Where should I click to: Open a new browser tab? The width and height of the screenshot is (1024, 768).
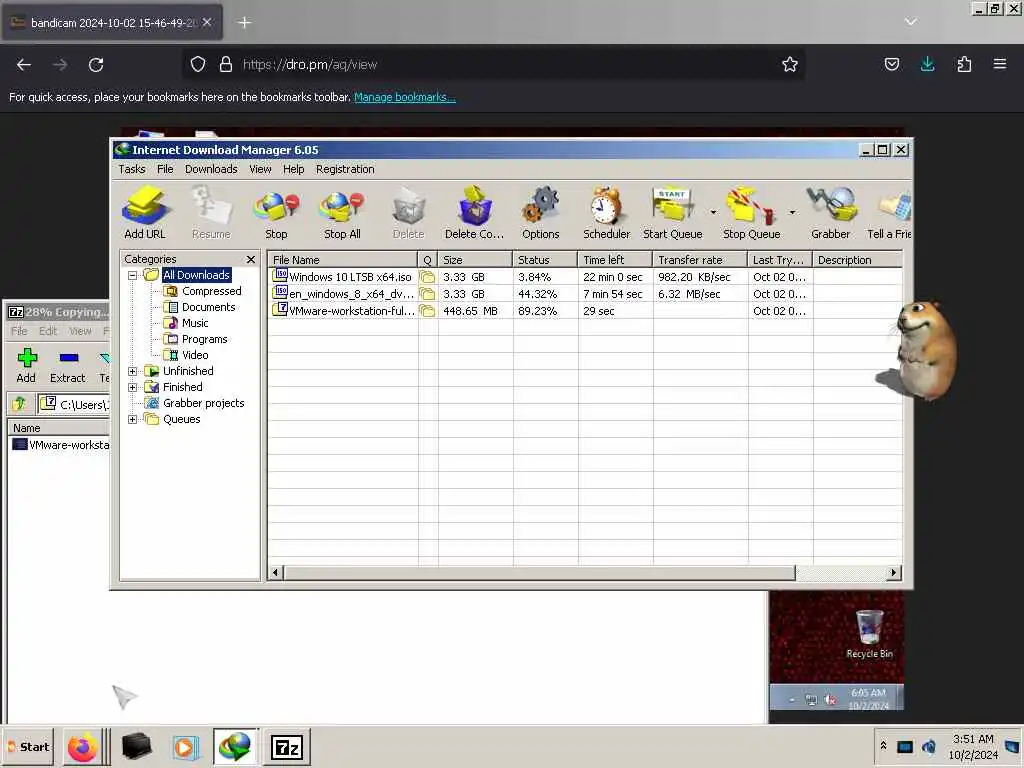(244, 23)
